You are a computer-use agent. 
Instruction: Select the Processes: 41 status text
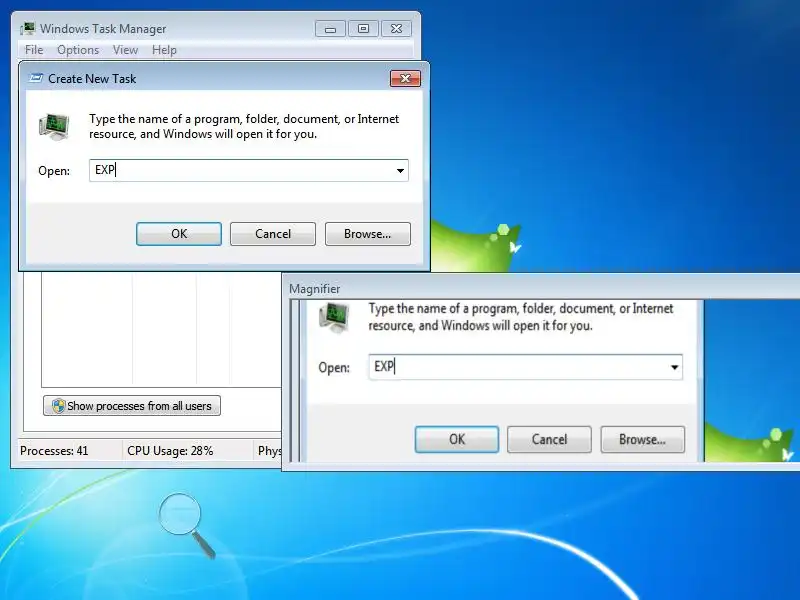[54, 451]
